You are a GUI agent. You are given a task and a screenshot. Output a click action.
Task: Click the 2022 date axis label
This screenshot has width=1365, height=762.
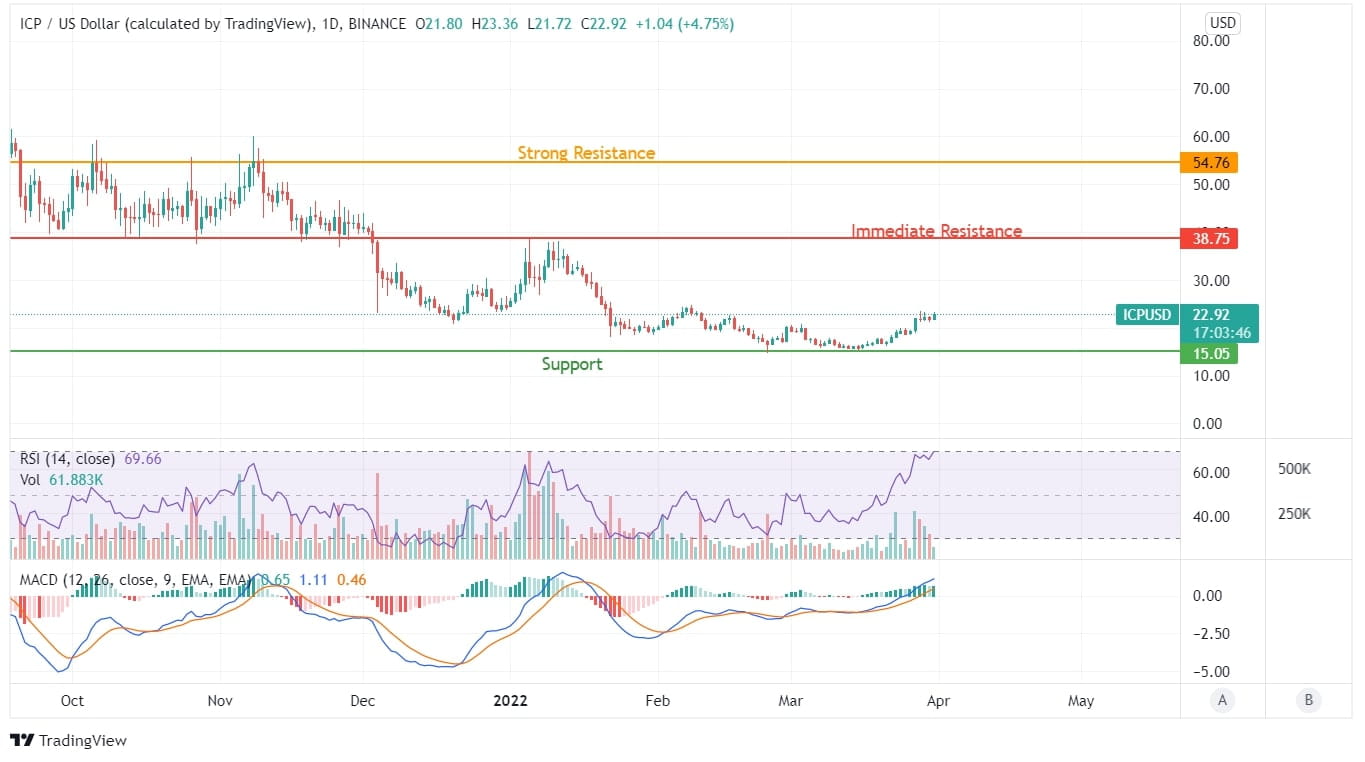[x=509, y=701]
